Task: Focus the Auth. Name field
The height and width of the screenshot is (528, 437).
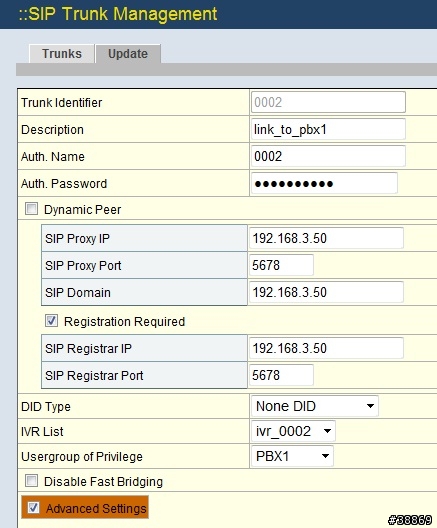Action: coord(328,156)
